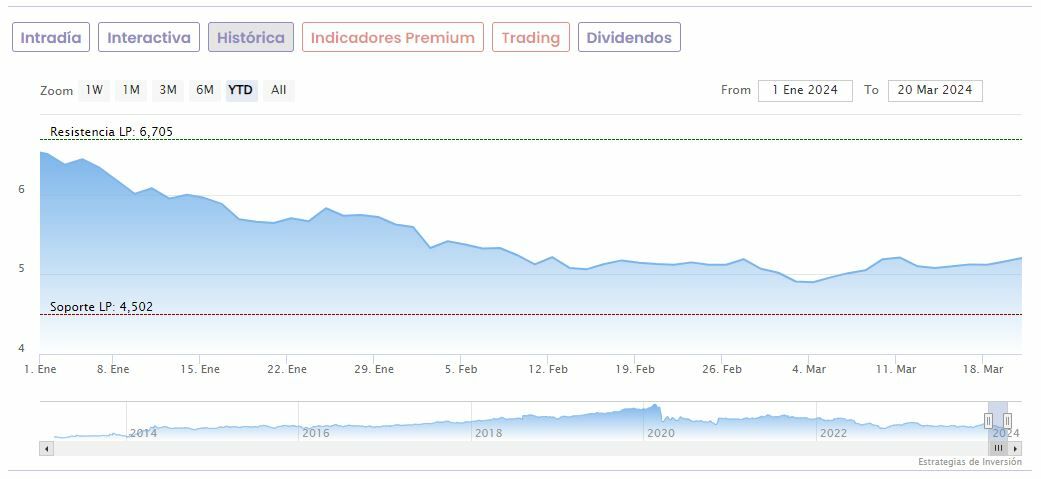
Task: Click the From date field
Action: [805, 90]
